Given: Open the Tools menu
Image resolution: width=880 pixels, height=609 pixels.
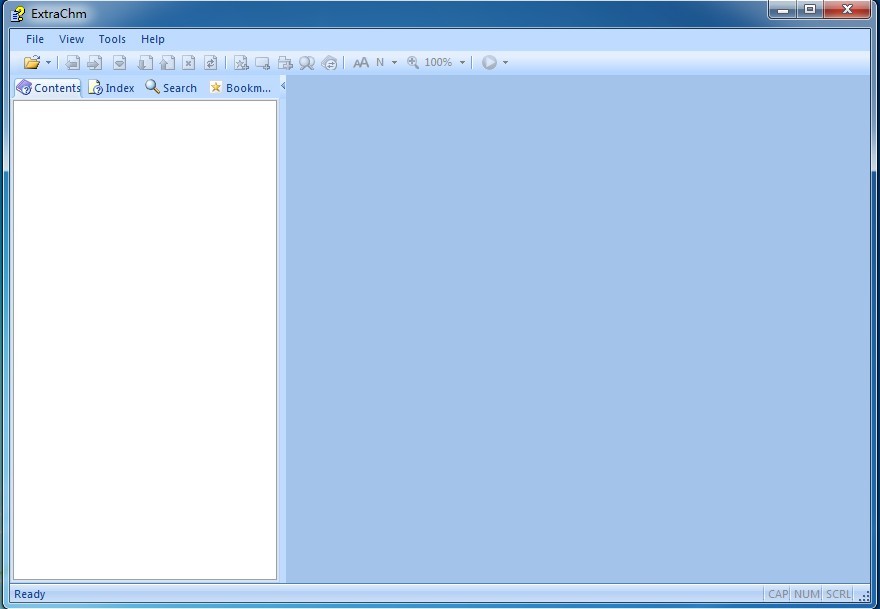Looking at the screenshot, I should point(112,39).
